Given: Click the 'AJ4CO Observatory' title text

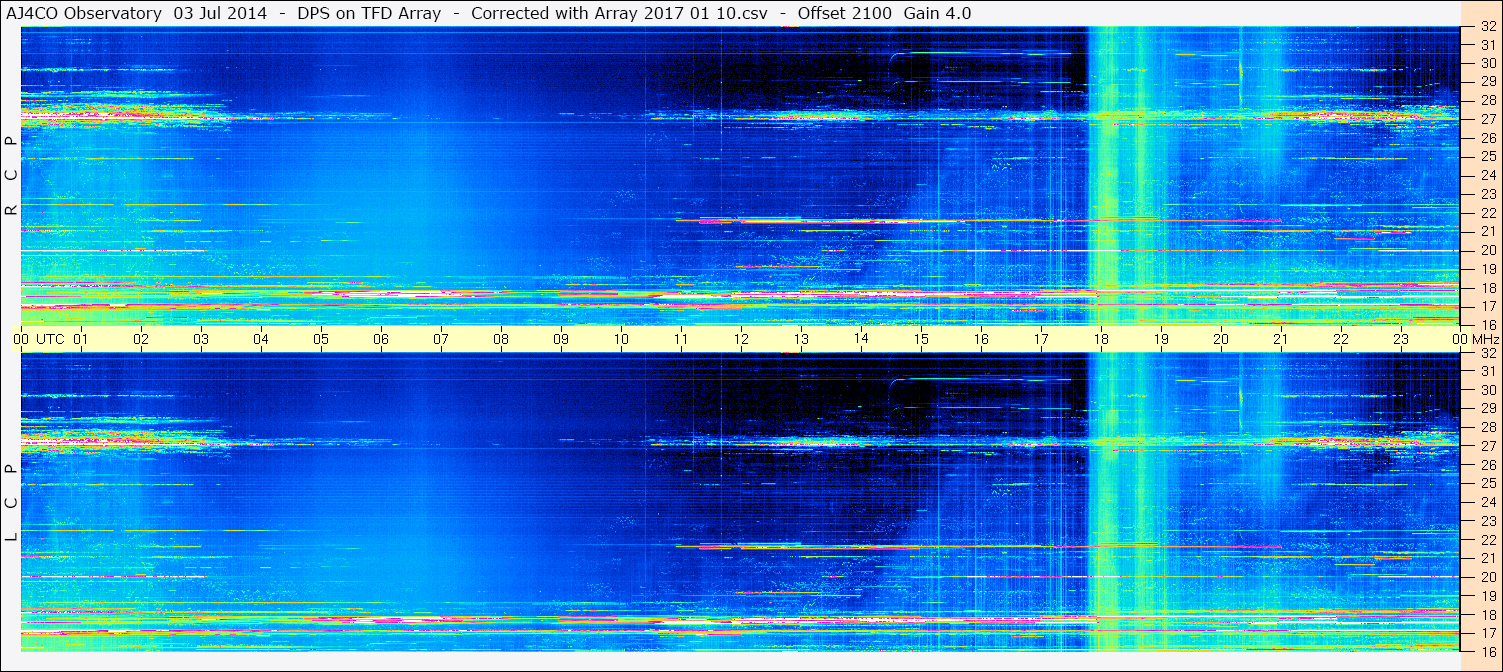Looking at the screenshot, I should 85,13.
